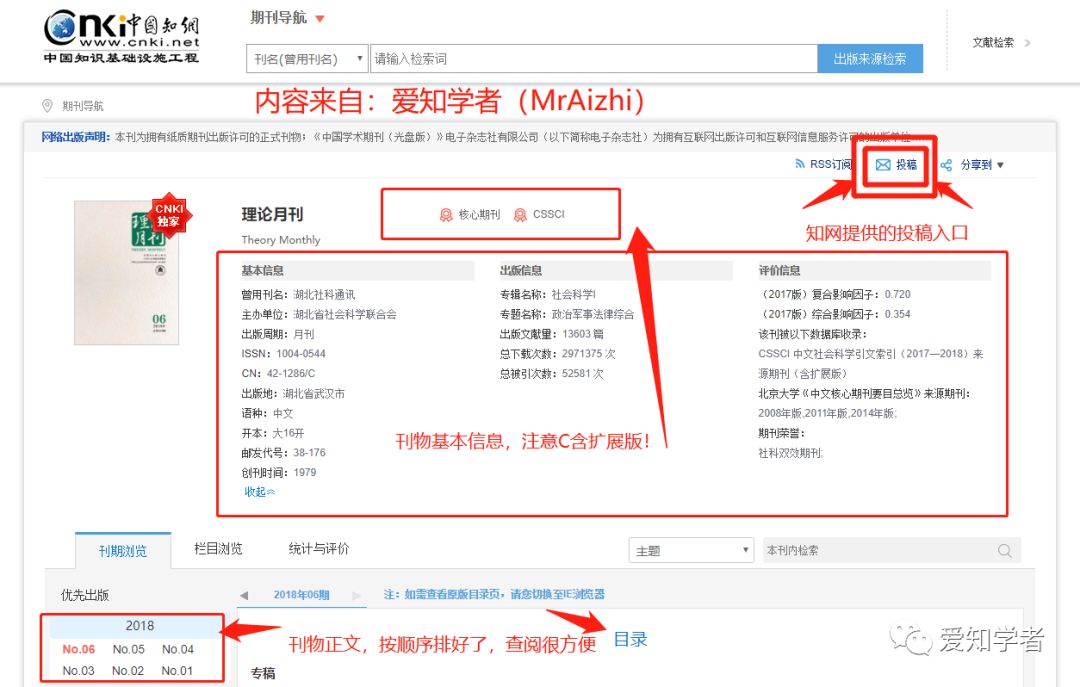Screen dimensions: 1080x687
Task: Switch to the 统计与评价 tab
Action: click(x=319, y=548)
